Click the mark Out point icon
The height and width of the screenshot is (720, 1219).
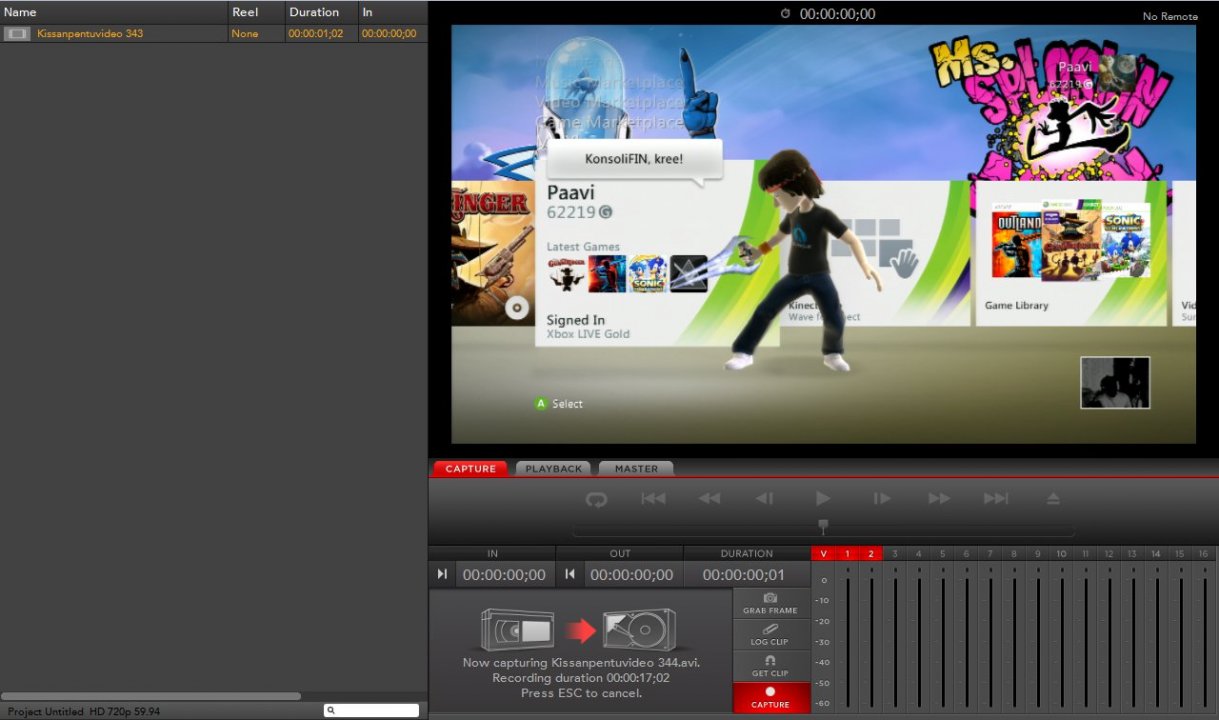[x=569, y=574]
